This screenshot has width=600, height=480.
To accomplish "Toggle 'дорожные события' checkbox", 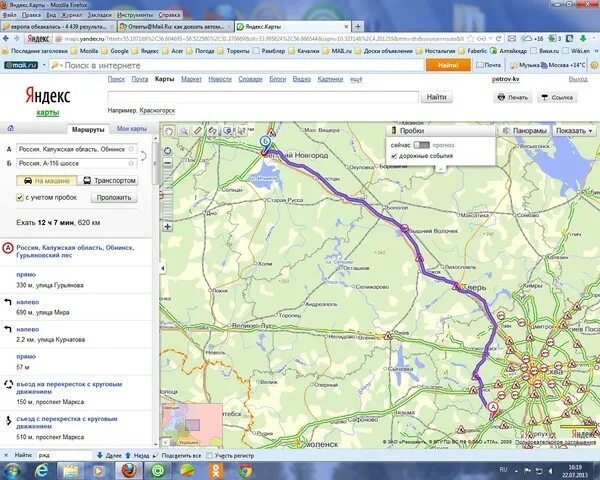I will pos(394,156).
